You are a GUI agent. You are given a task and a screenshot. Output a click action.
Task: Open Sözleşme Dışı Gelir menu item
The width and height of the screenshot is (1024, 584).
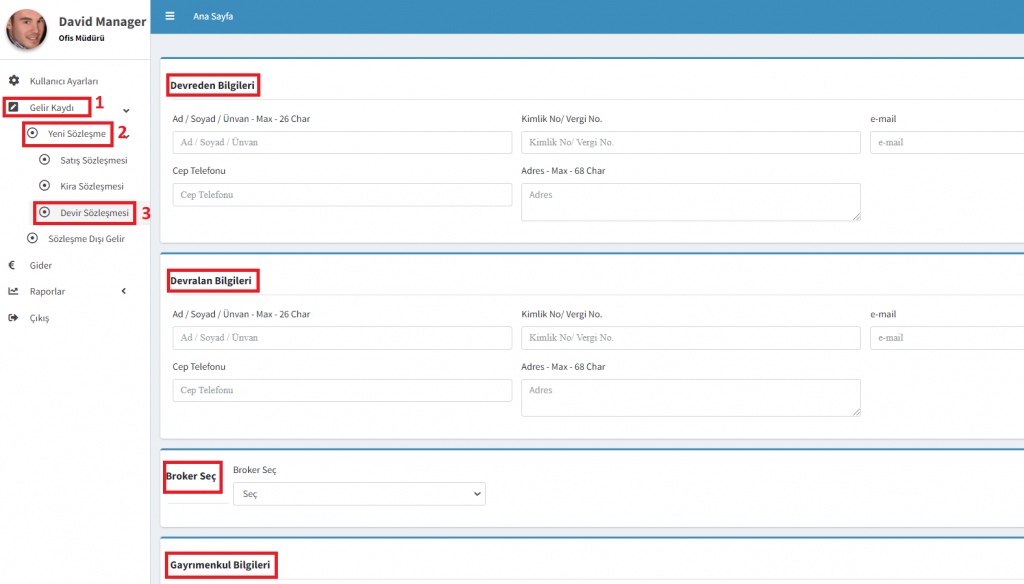point(86,239)
